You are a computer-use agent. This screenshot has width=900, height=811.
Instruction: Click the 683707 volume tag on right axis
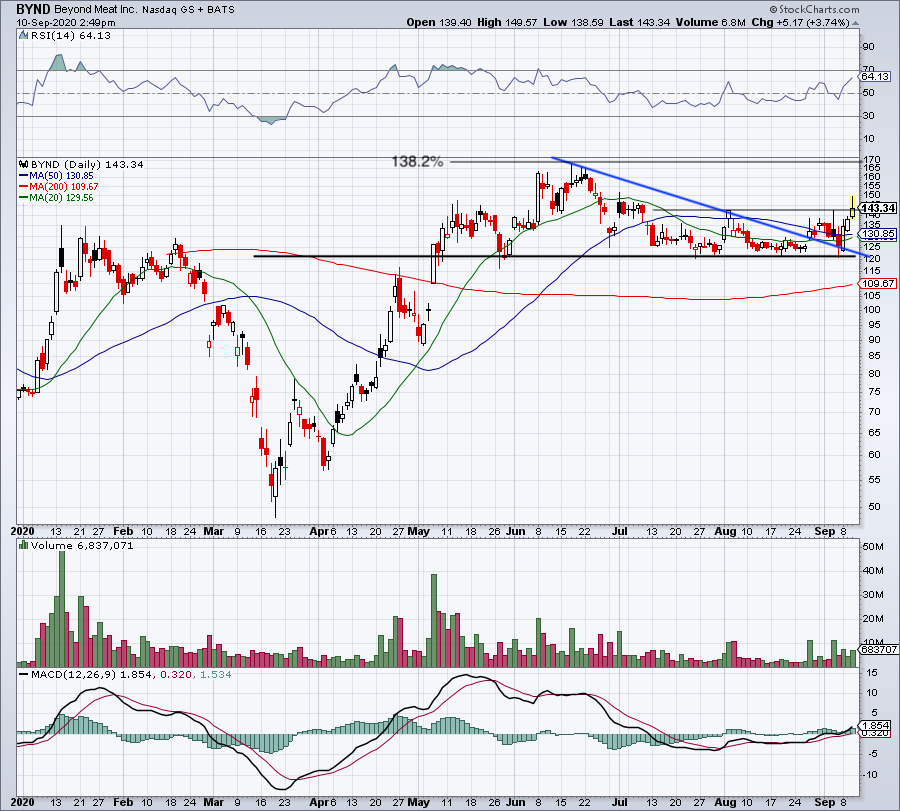879,650
